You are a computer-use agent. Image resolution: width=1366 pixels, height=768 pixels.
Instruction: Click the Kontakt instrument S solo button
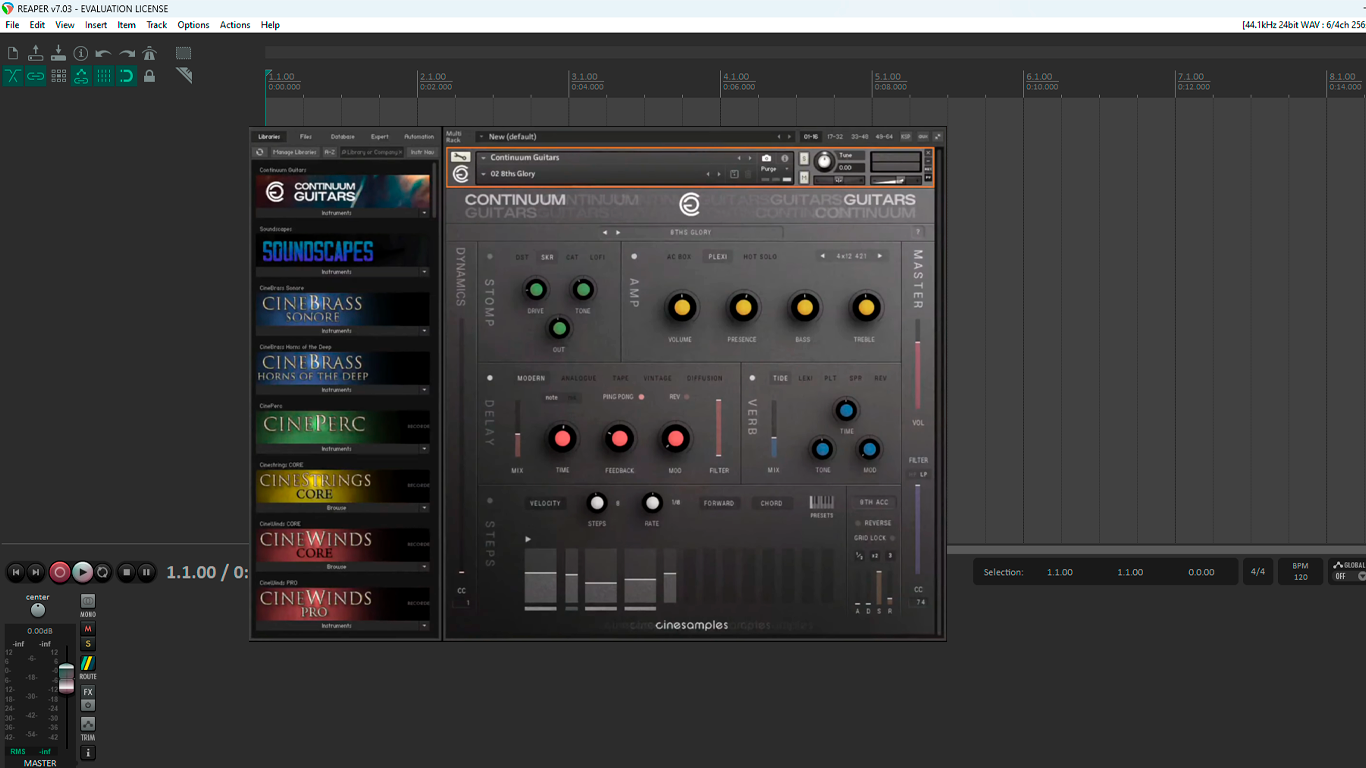[804, 158]
